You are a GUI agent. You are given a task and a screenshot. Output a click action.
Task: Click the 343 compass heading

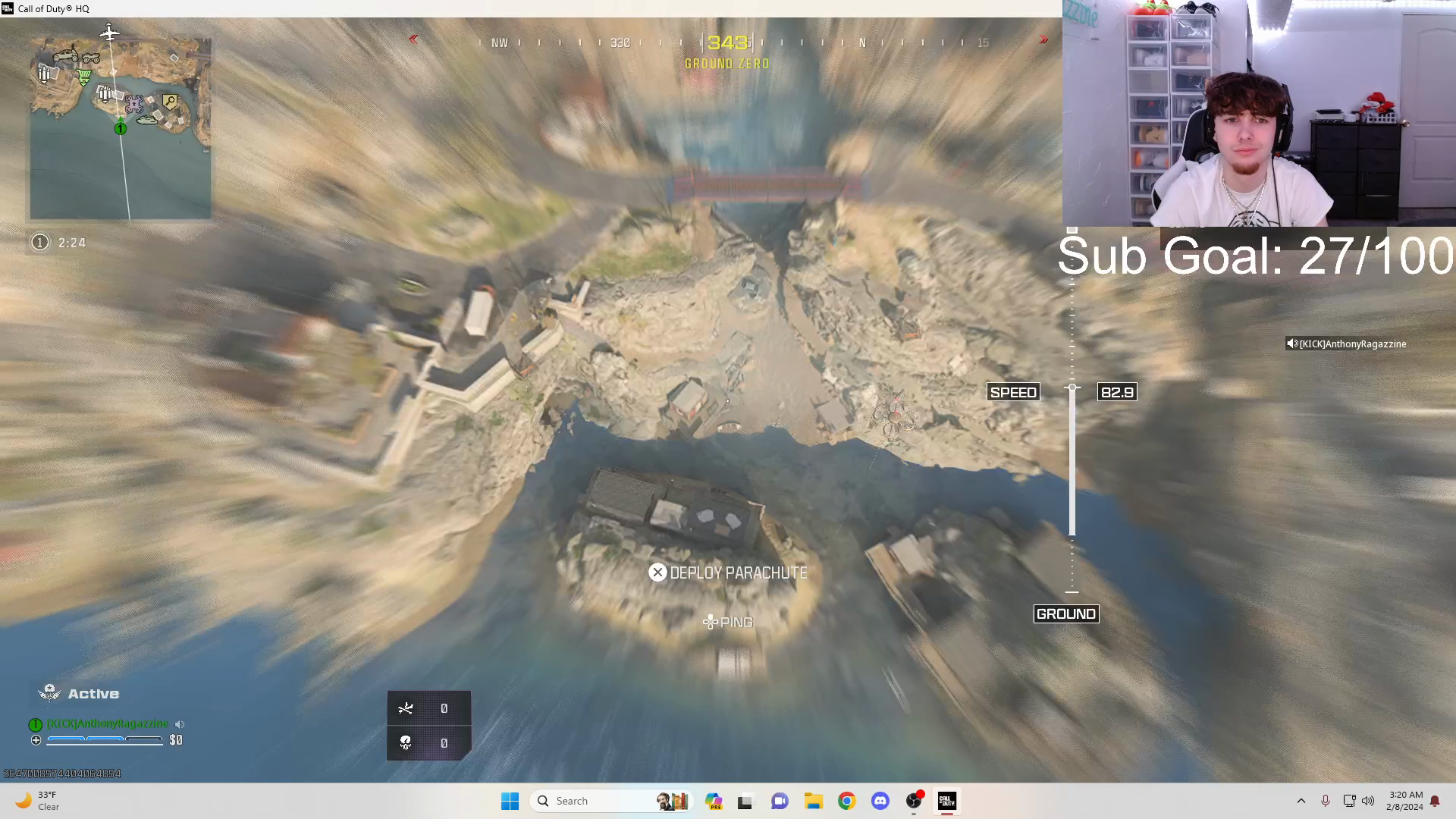click(x=727, y=42)
